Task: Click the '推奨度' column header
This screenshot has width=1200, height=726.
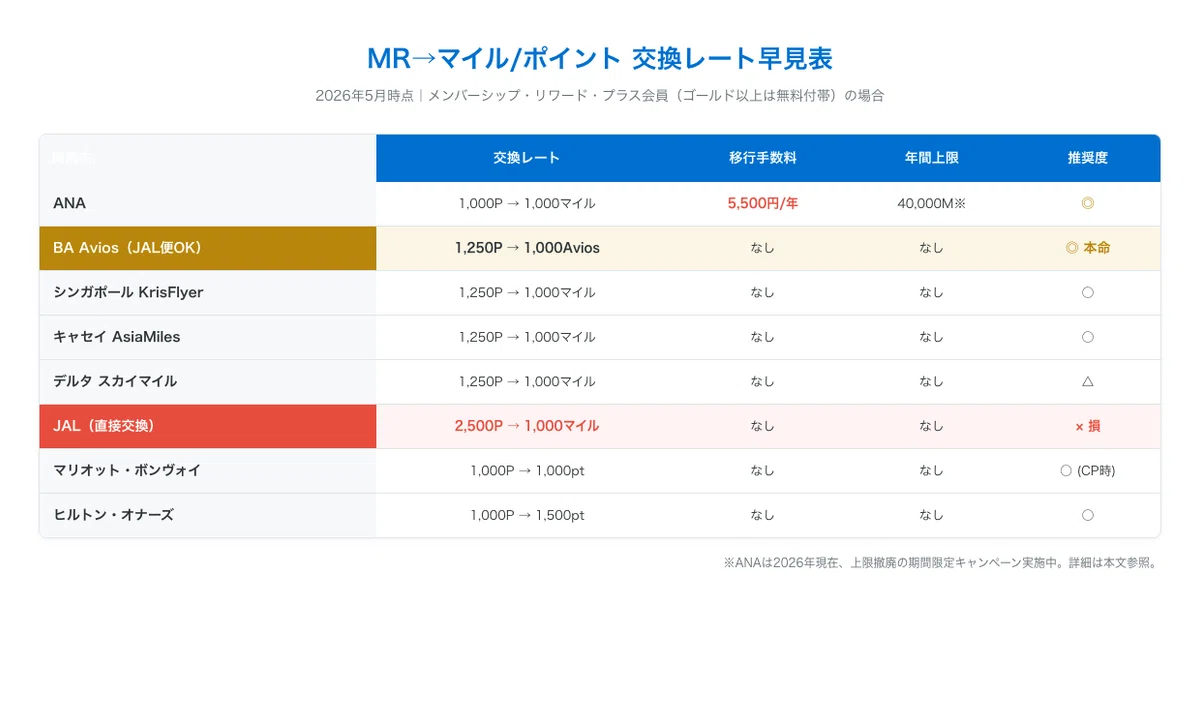Action: coord(1088,158)
